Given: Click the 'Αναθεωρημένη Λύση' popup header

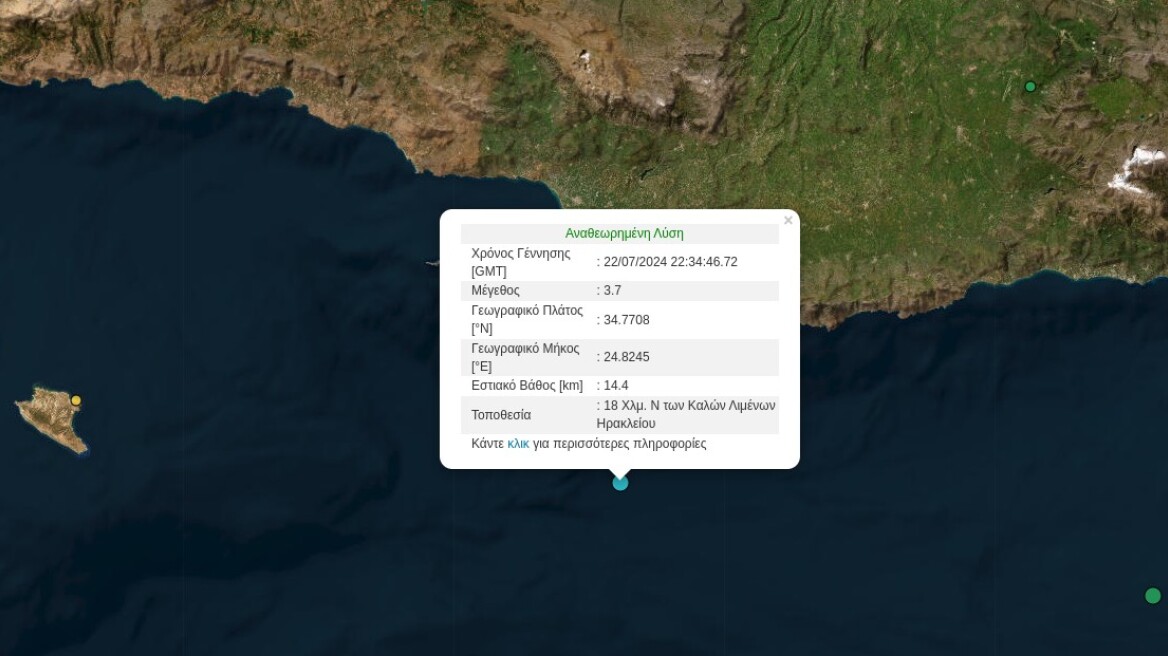Looking at the screenshot, I should click(x=624, y=233).
